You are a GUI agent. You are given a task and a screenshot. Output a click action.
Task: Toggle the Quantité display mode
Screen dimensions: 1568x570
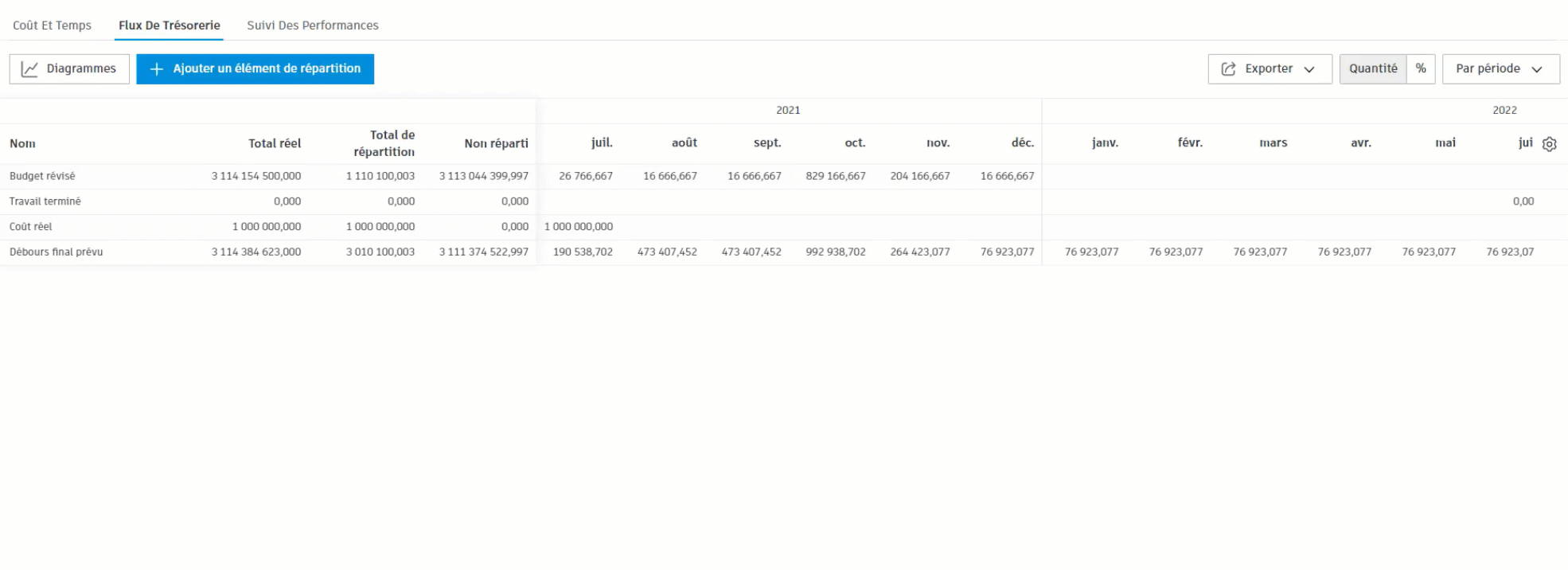pyautogui.click(x=1373, y=68)
